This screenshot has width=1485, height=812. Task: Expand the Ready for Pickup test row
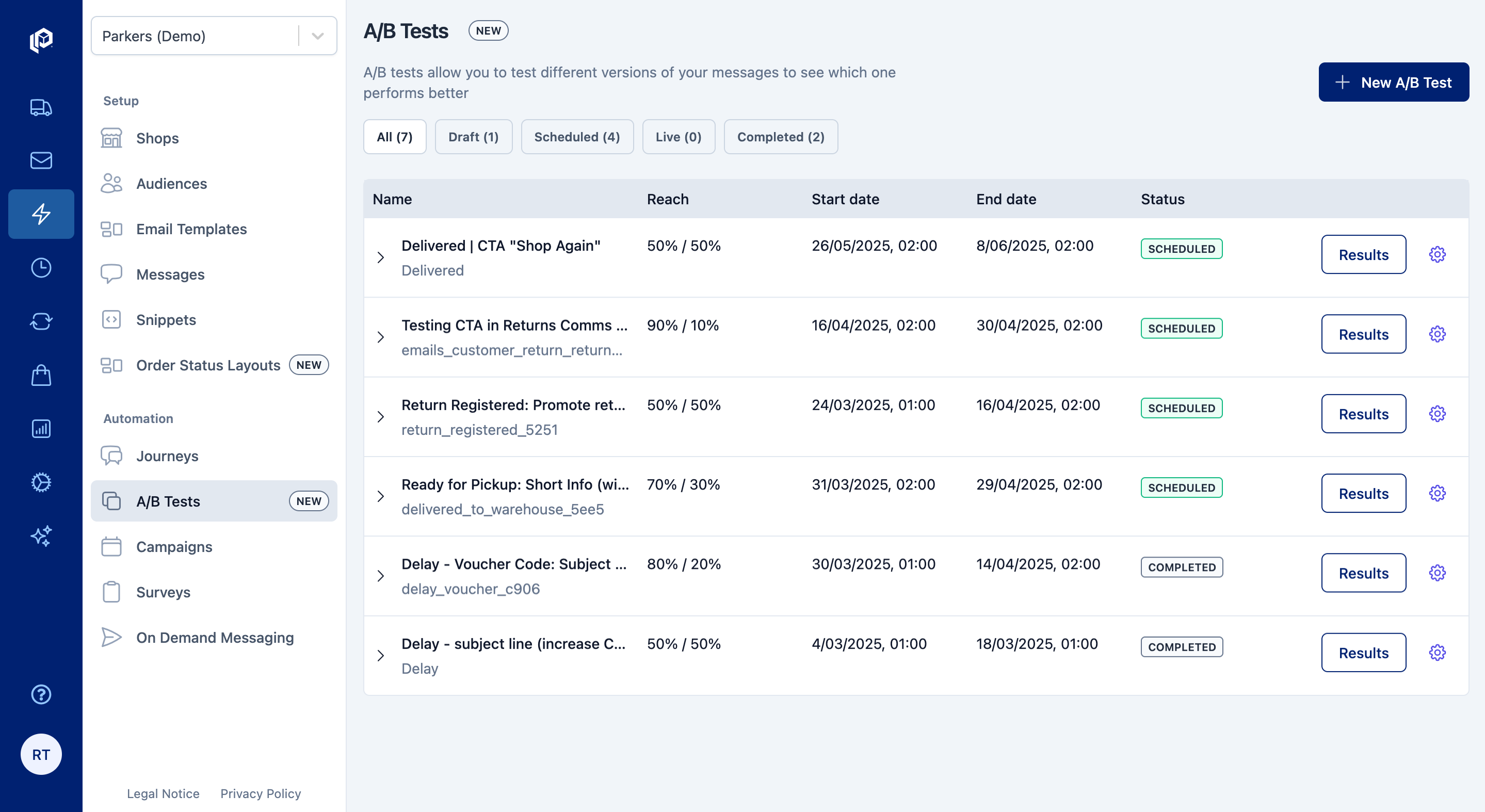click(380, 496)
